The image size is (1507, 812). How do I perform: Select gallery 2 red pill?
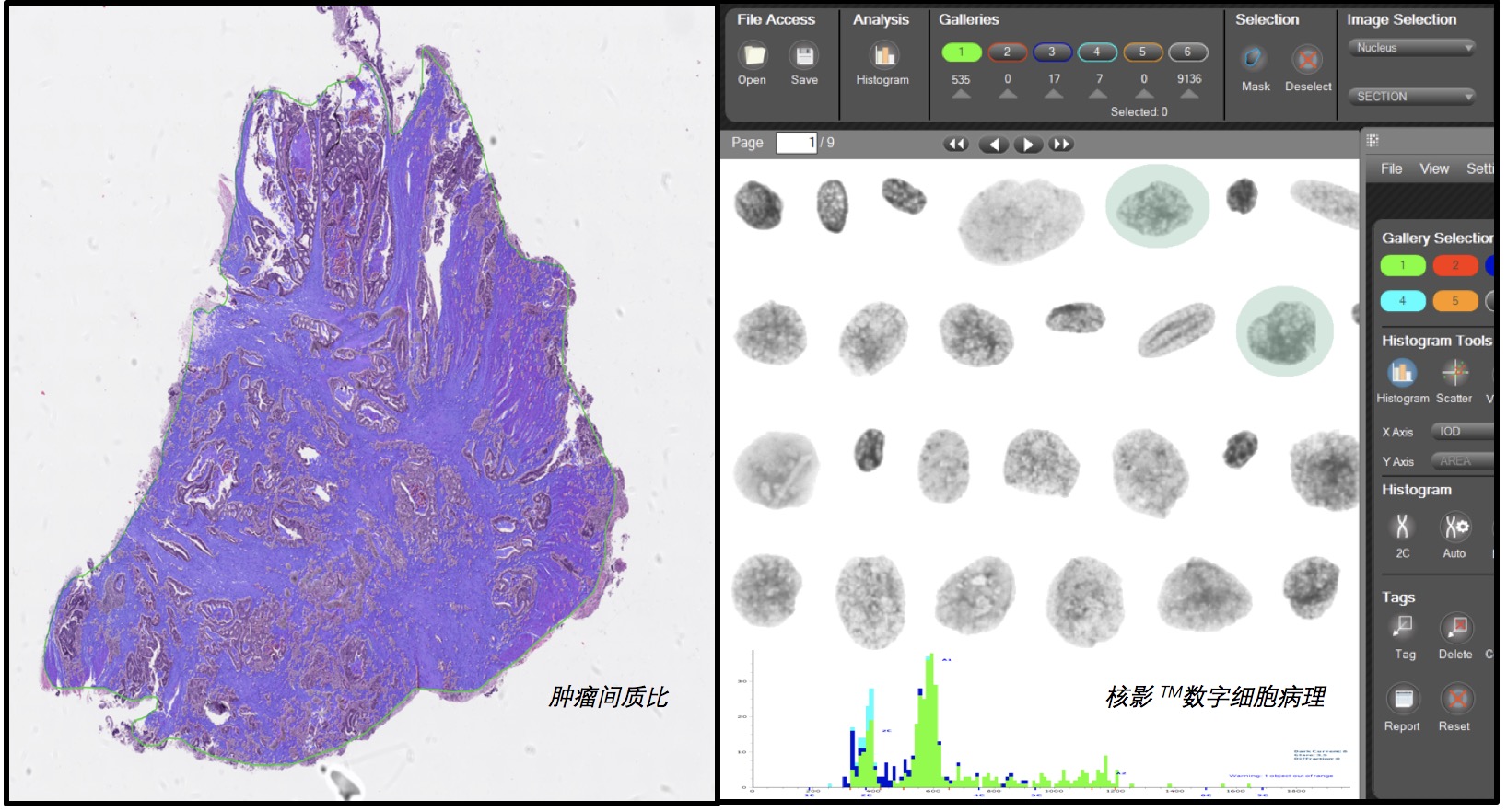[1007, 52]
